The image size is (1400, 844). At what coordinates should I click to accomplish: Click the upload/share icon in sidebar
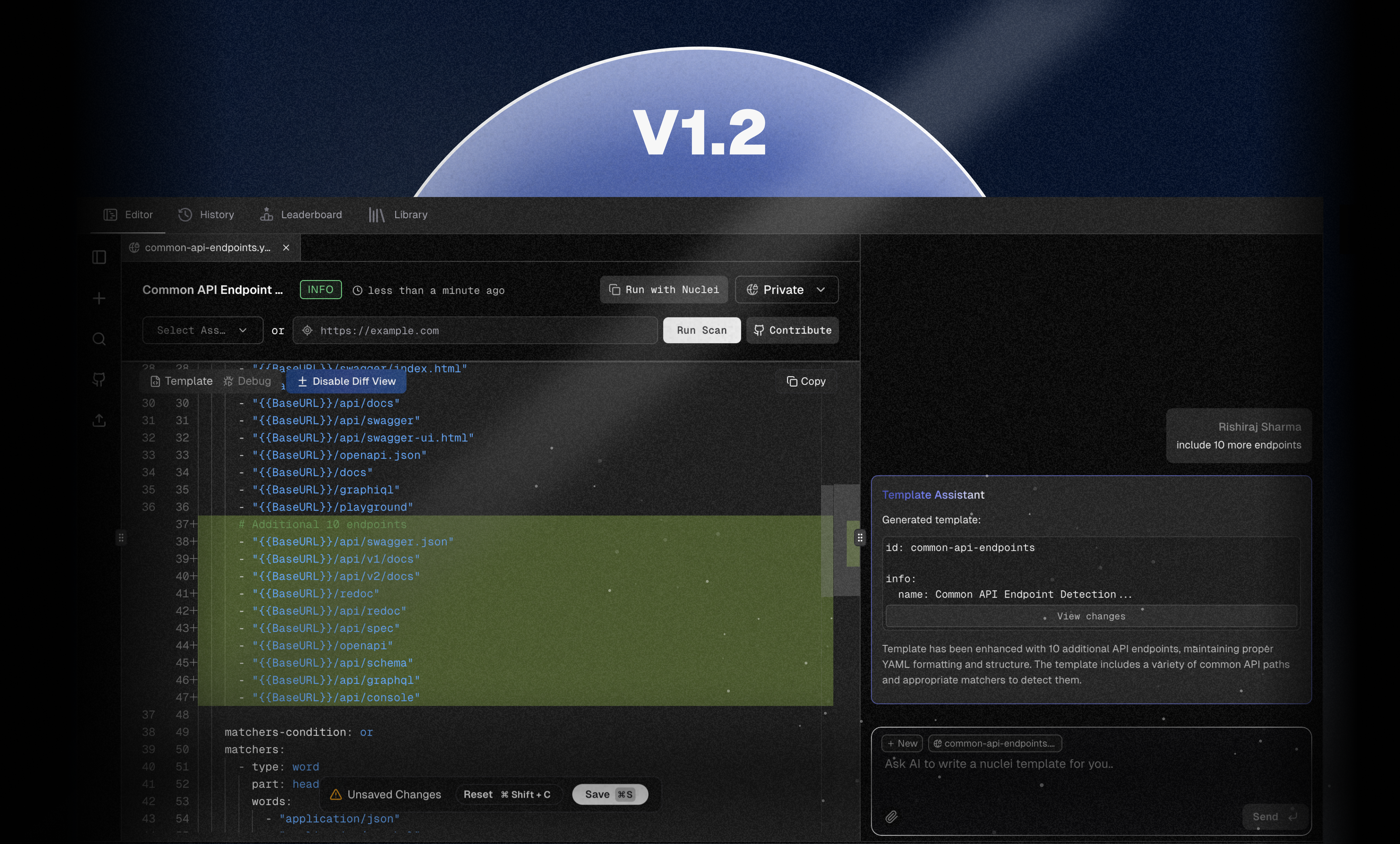[x=99, y=420]
